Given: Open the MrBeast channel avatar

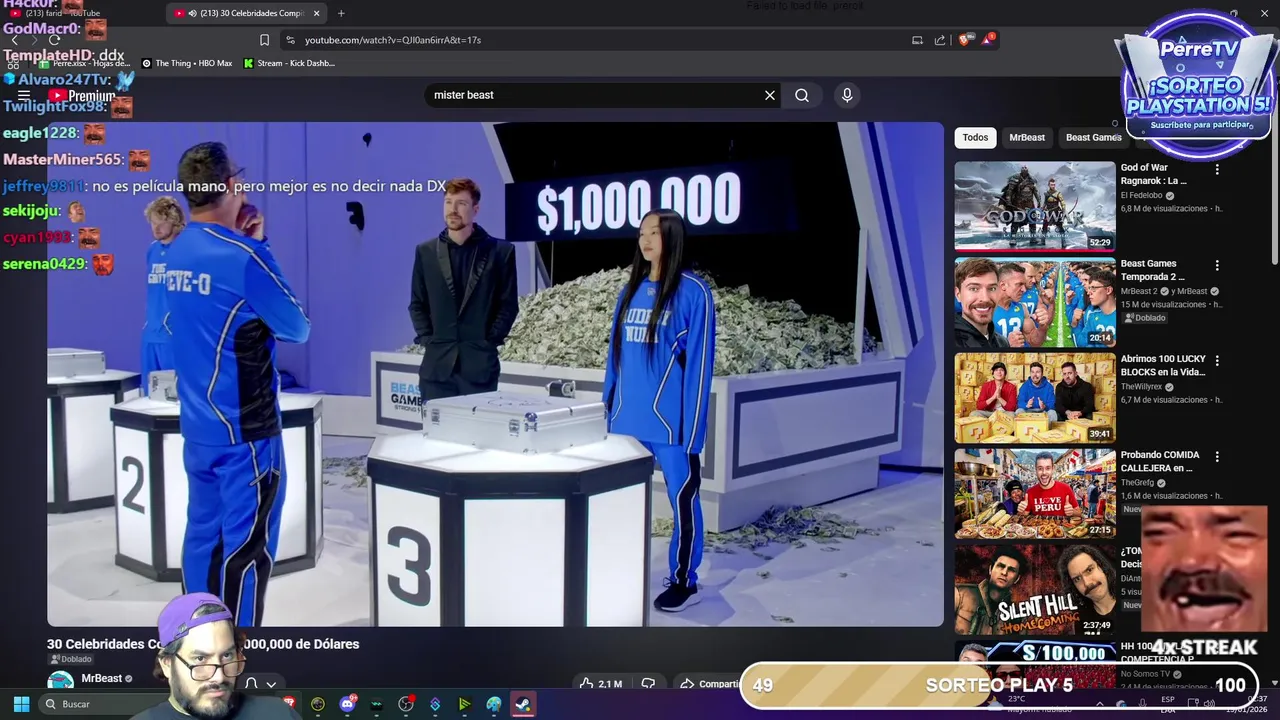Looking at the screenshot, I should [61, 681].
